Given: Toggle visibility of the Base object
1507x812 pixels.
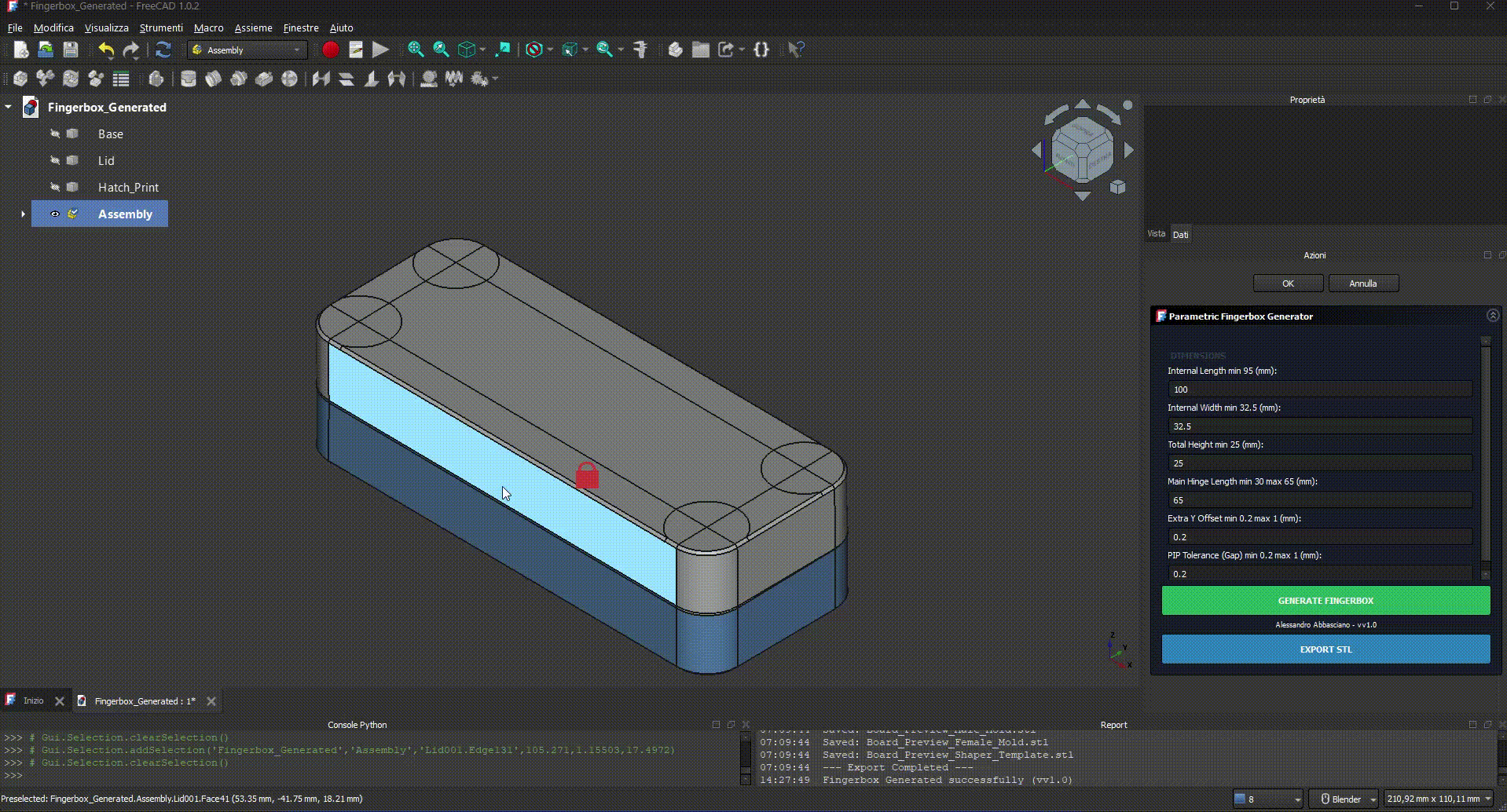Looking at the screenshot, I should (x=55, y=134).
